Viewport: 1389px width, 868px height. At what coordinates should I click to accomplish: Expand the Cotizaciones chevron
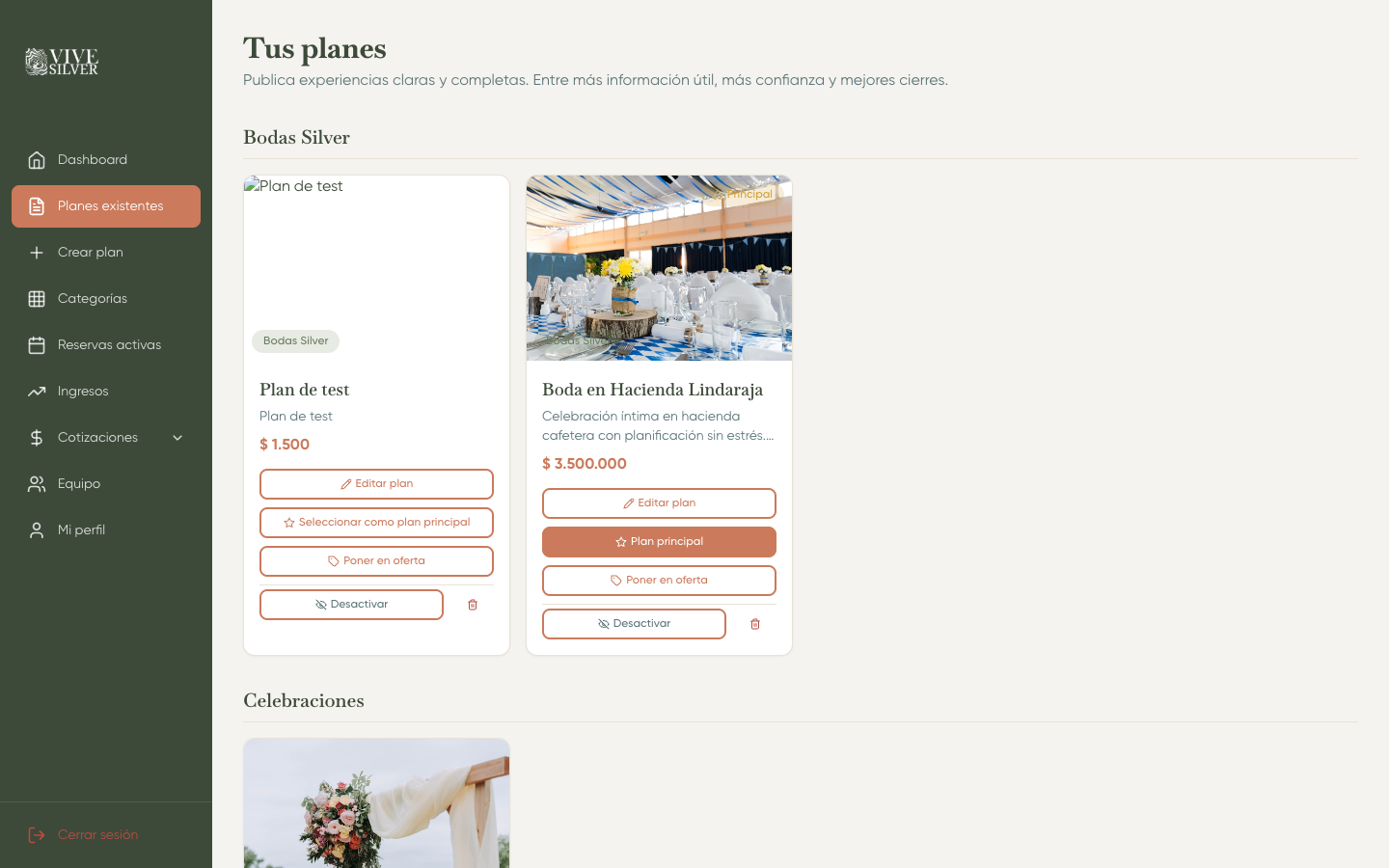(177, 438)
